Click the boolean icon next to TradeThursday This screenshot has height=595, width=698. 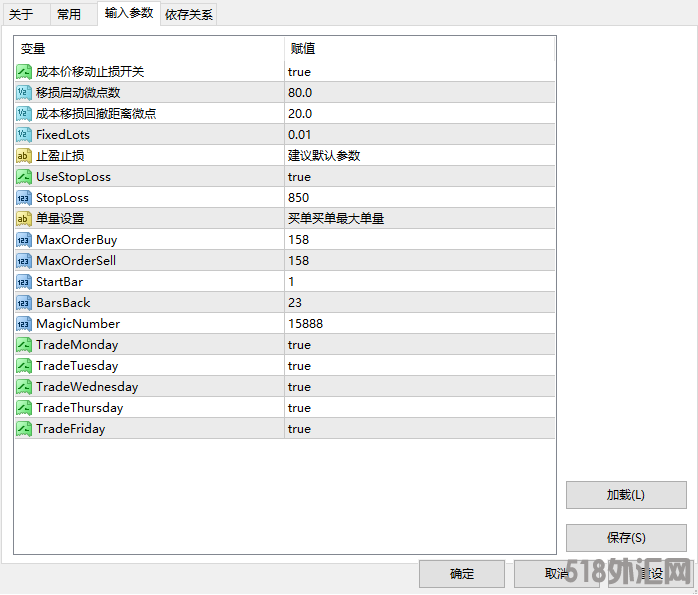click(x=24, y=408)
